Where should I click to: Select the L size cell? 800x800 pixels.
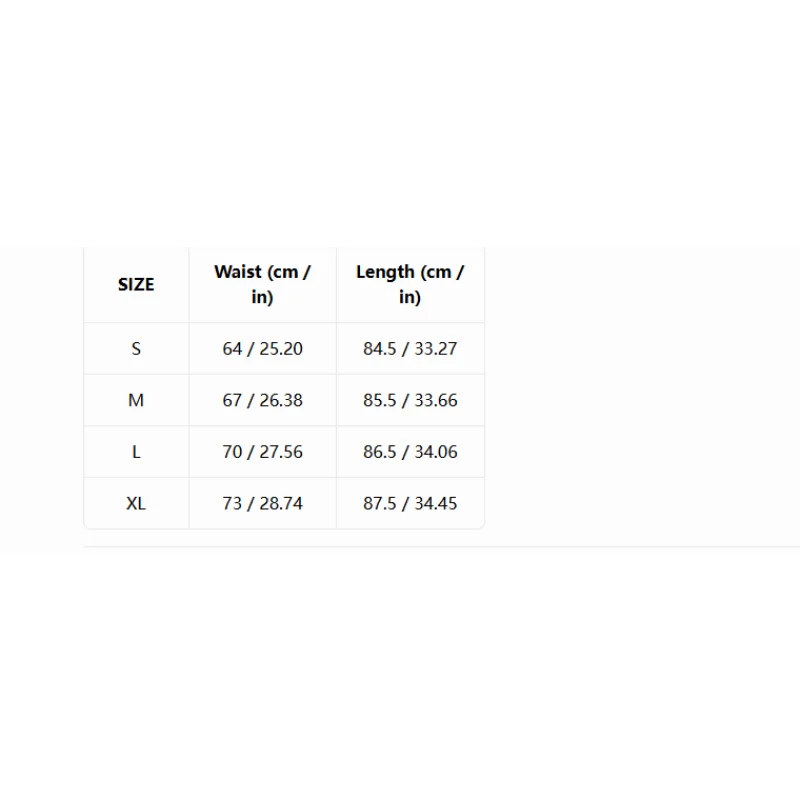[x=136, y=452]
